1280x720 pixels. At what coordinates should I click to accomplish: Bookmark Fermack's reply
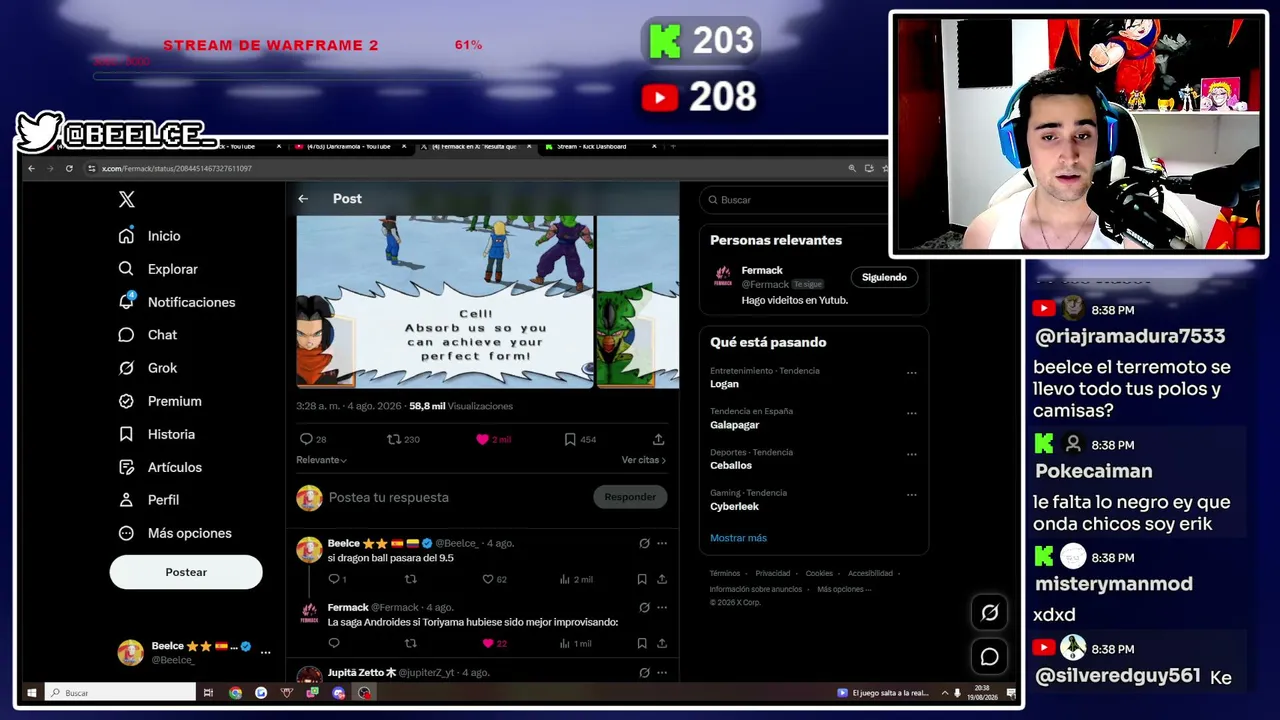coord(642,643)
